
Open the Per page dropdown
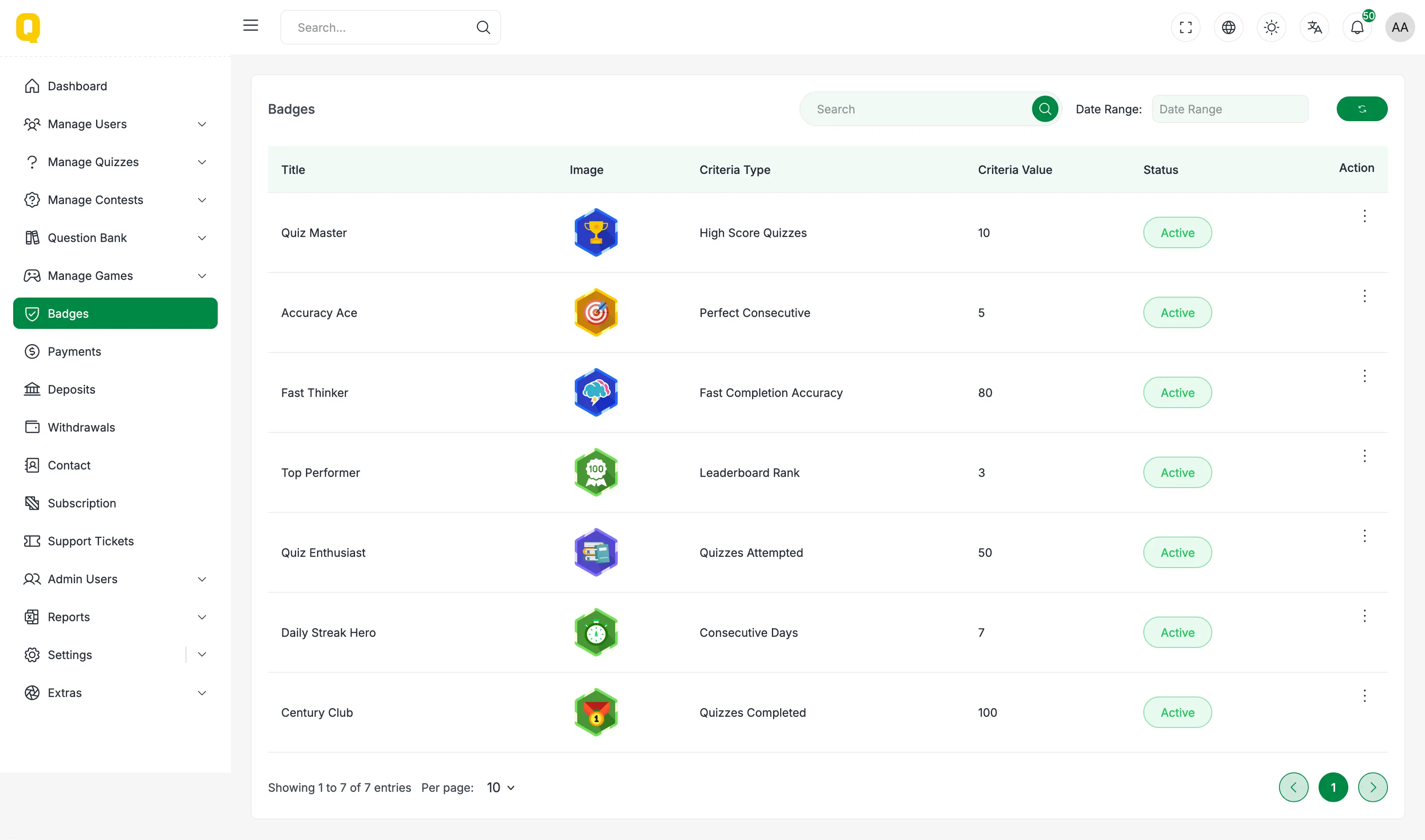[501, 787]
